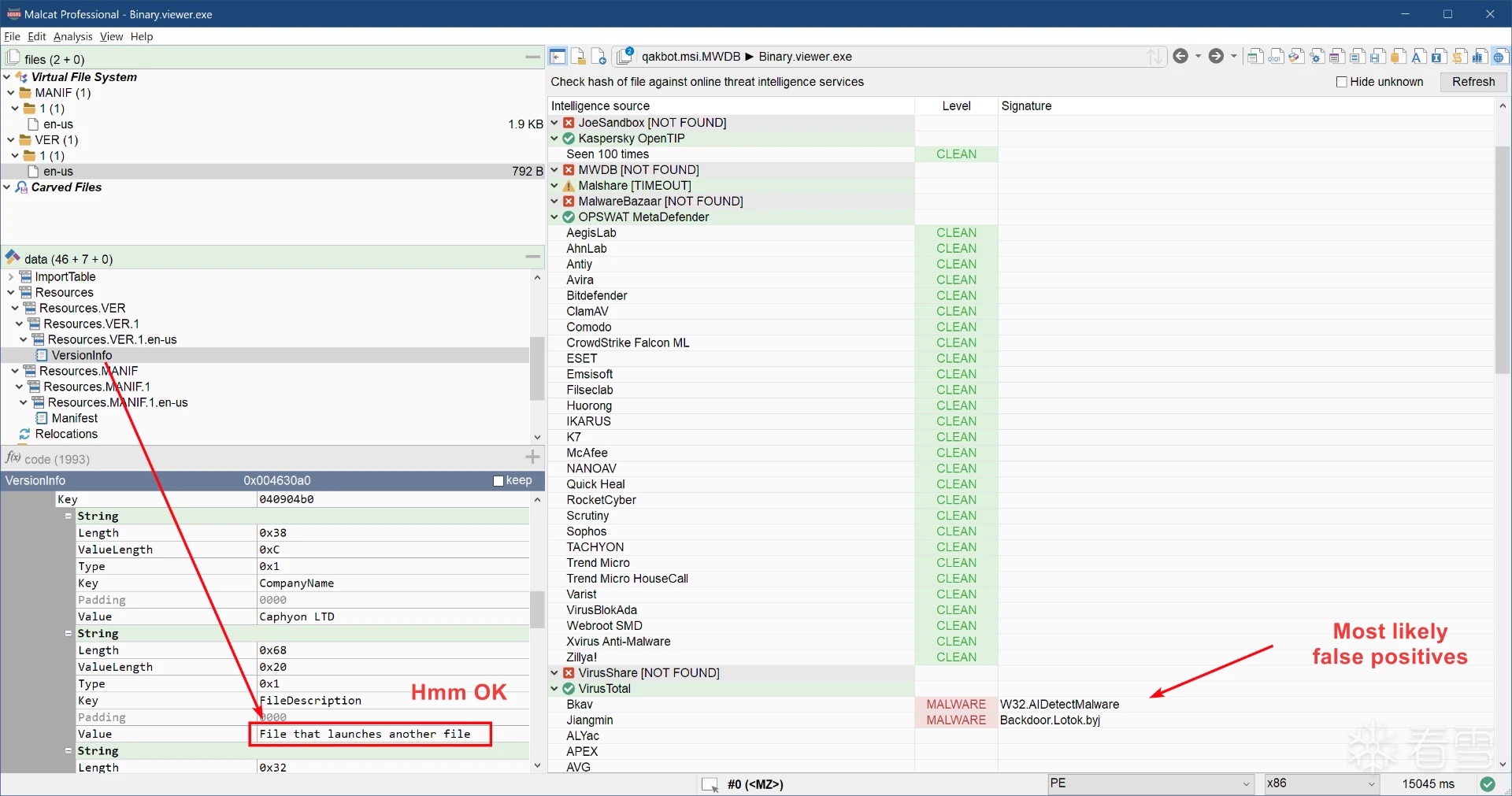Toggle the left panel visibility icon
The width and height of the screenshot is (1512, 796).
(558, 56)
